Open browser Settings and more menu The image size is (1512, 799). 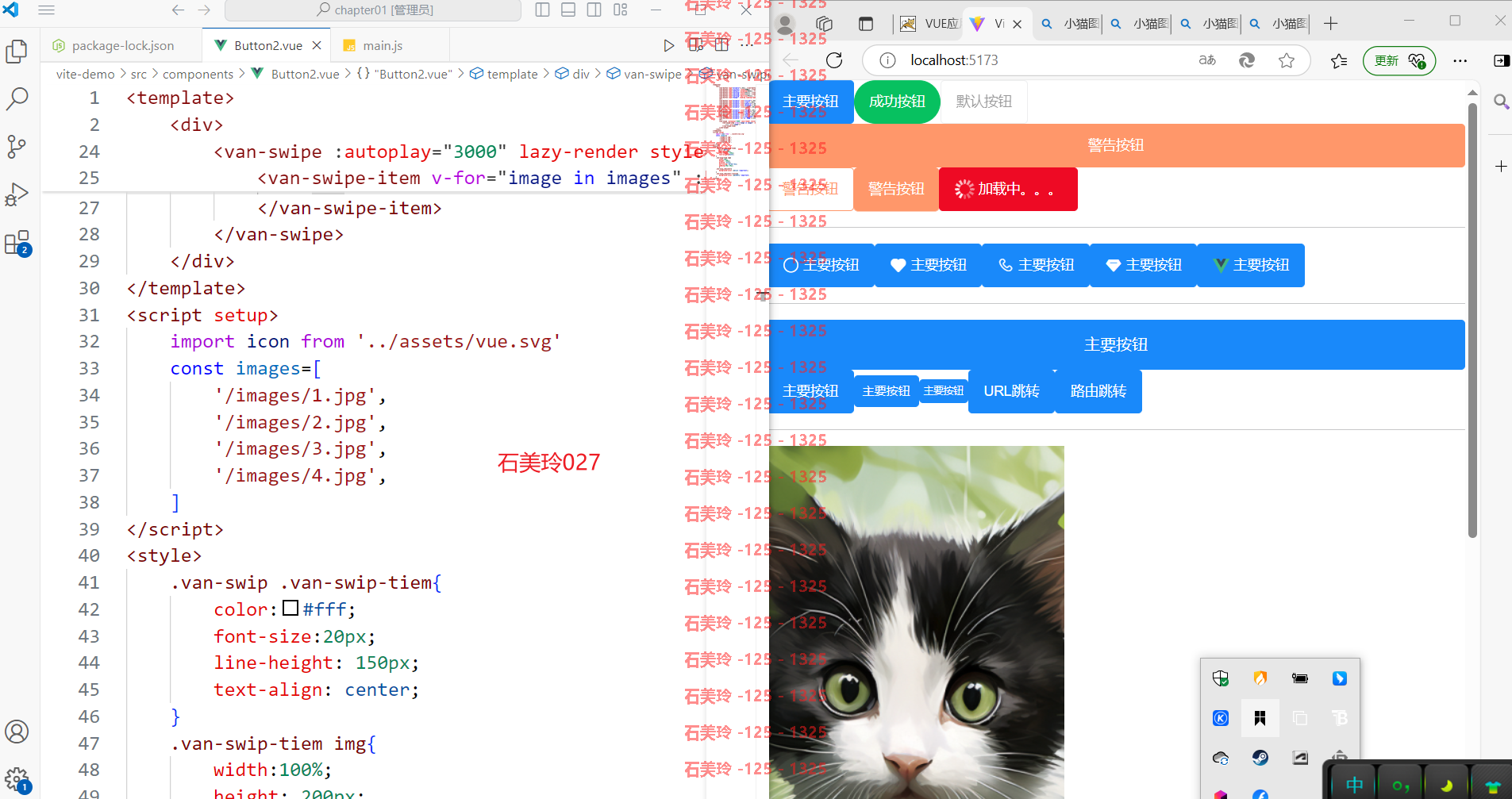[1460, 60]
